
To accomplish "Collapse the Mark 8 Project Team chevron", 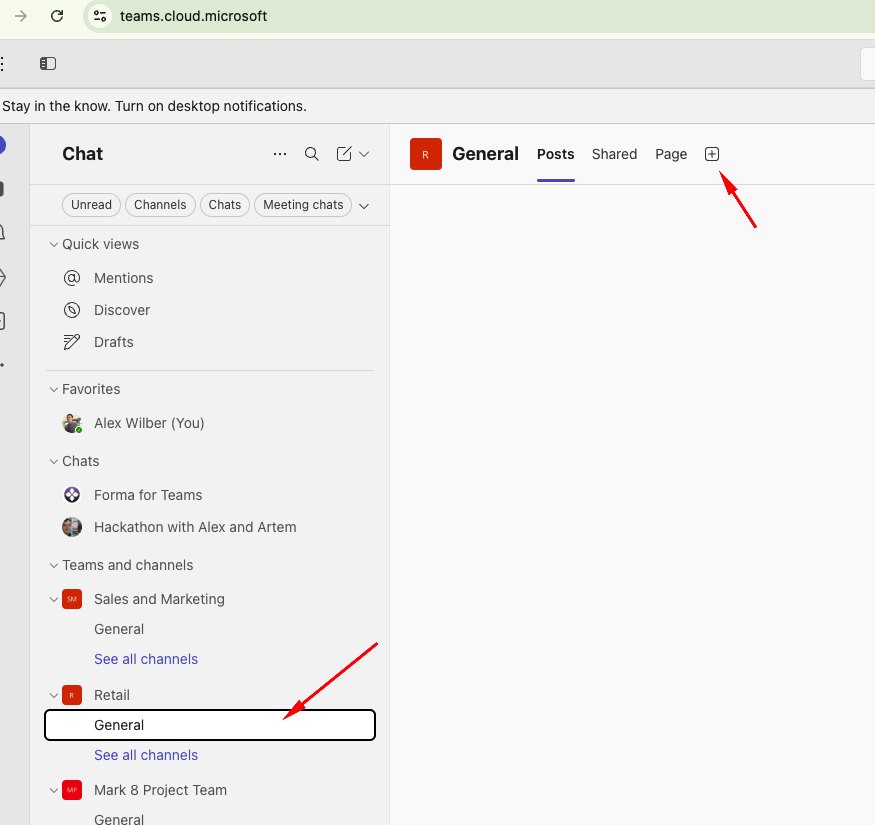I will click(x=54, y=790).
